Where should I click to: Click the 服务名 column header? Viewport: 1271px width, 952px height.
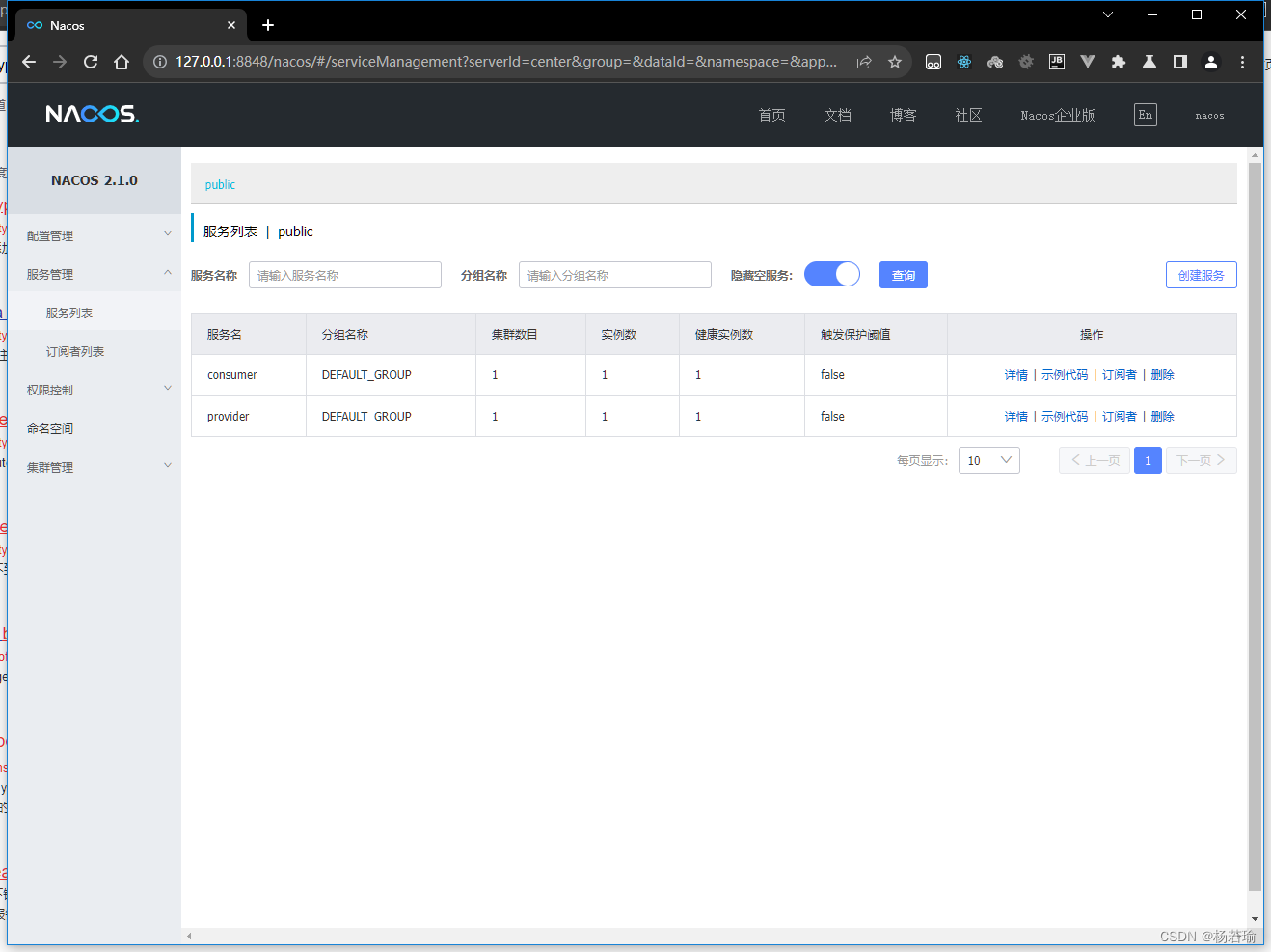249,335
